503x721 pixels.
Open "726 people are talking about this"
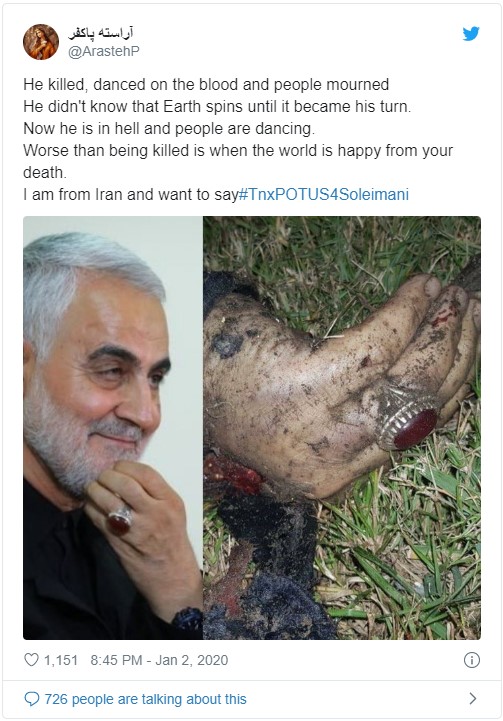145,699
